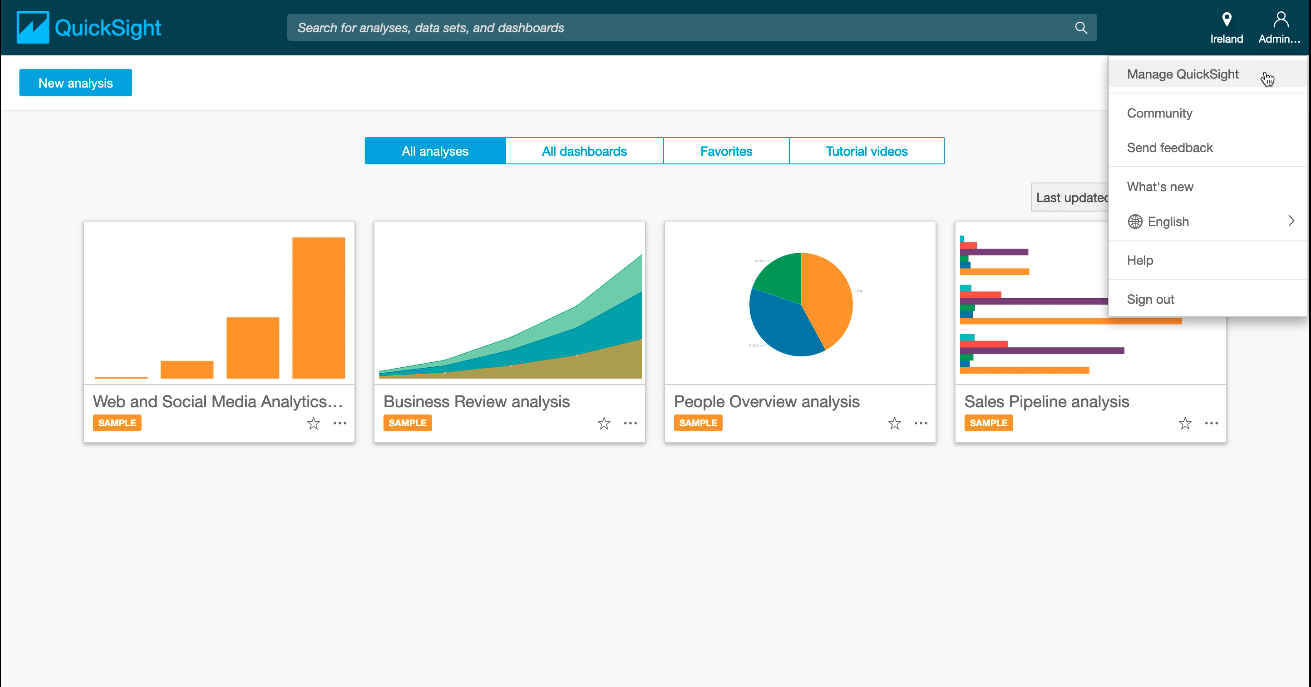Star the Sales Pipeline analysis
This screenshot has width=1311, height=687.
tap(1185, 423)
